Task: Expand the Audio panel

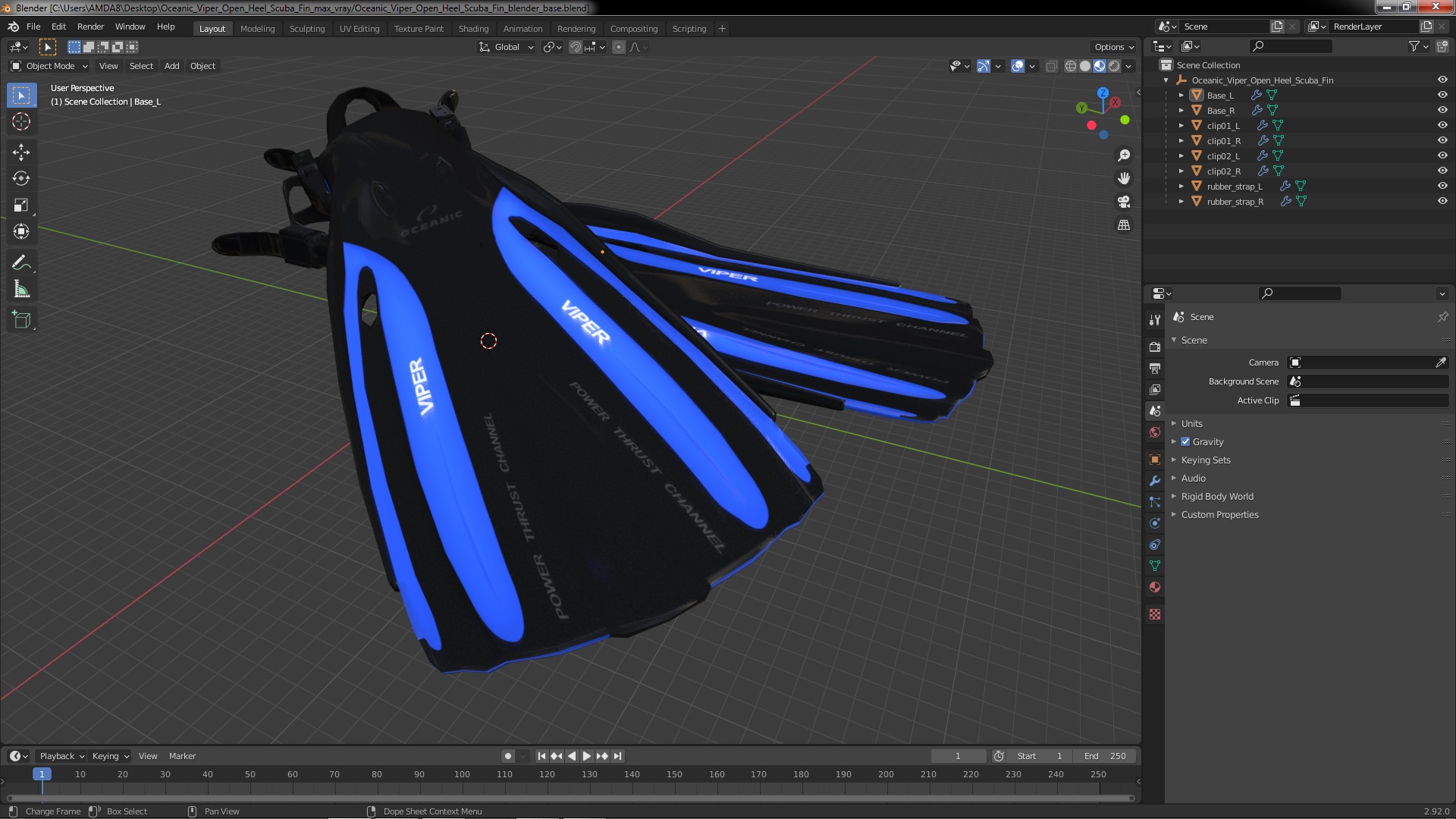Action: pyautogui.click(x=1194, y=478)
